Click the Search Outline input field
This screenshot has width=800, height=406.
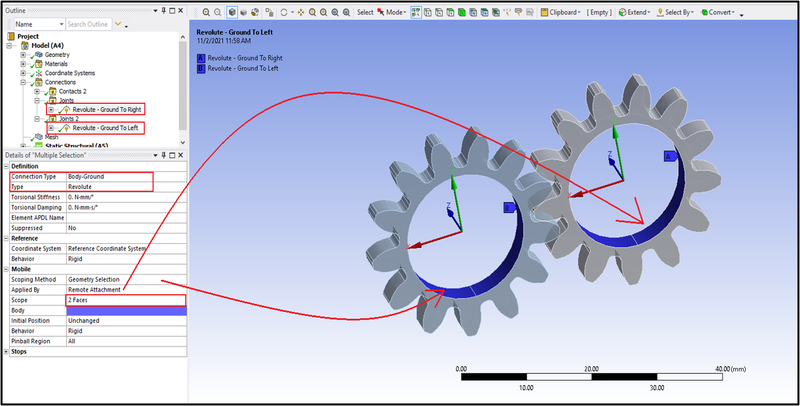point(89,24)
